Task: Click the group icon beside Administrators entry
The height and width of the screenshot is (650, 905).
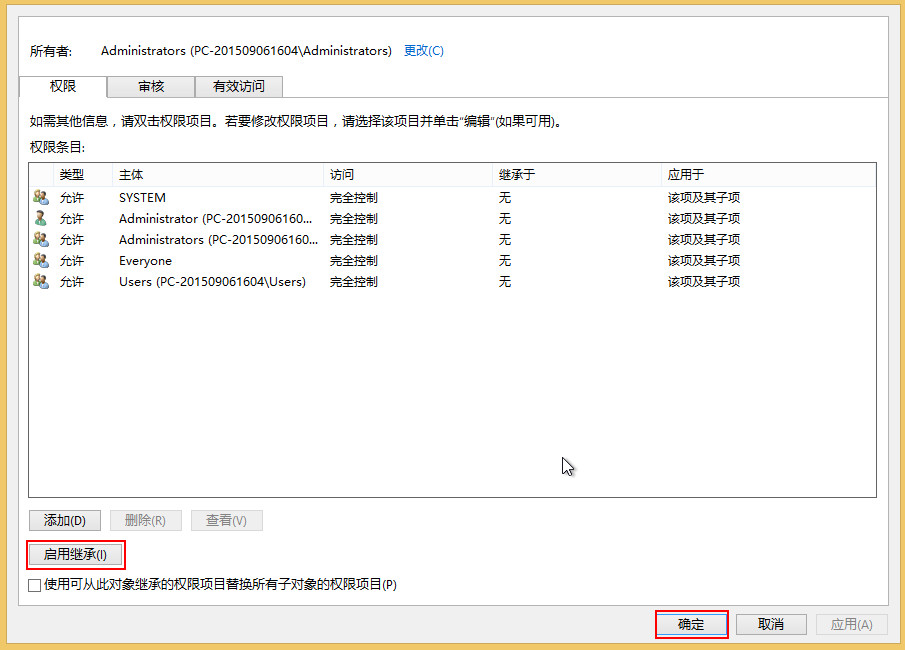Action: click(41, 239)
